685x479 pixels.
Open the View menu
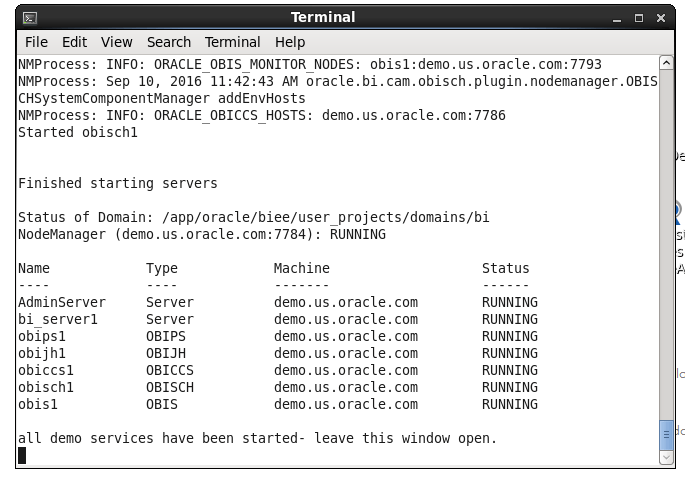[x=116, y=42]
